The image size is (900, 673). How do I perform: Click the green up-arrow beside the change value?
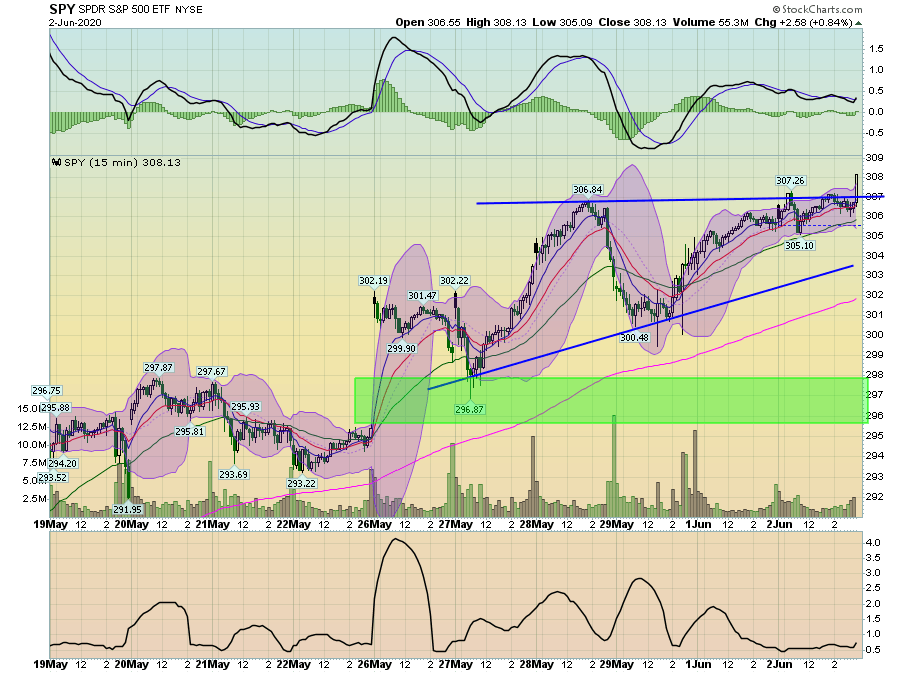(859, 23)
